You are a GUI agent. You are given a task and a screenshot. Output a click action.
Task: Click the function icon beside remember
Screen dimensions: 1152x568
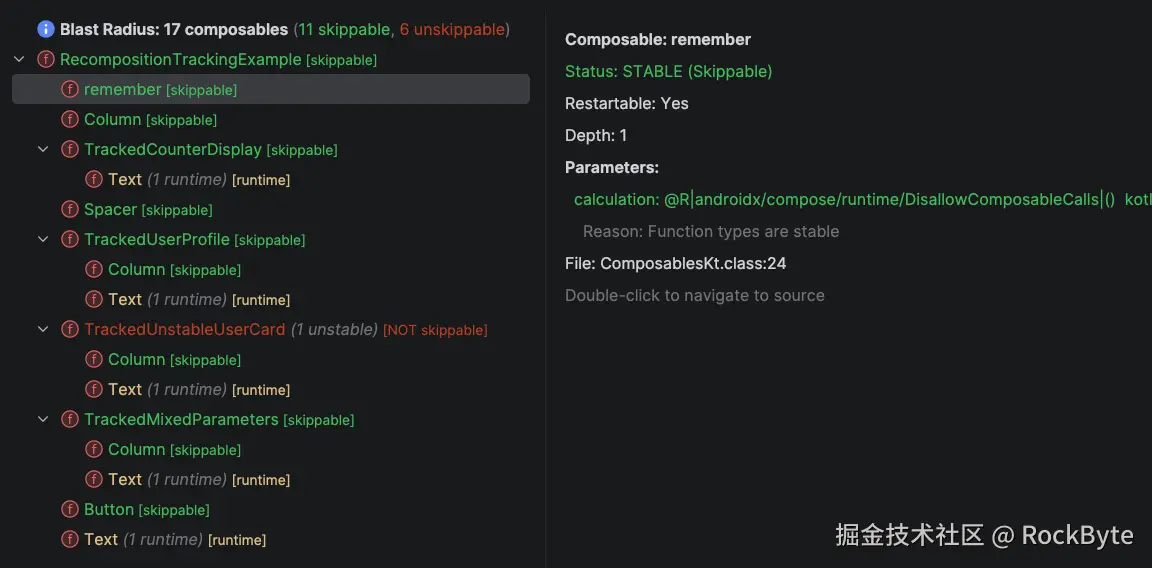point(70,90)
